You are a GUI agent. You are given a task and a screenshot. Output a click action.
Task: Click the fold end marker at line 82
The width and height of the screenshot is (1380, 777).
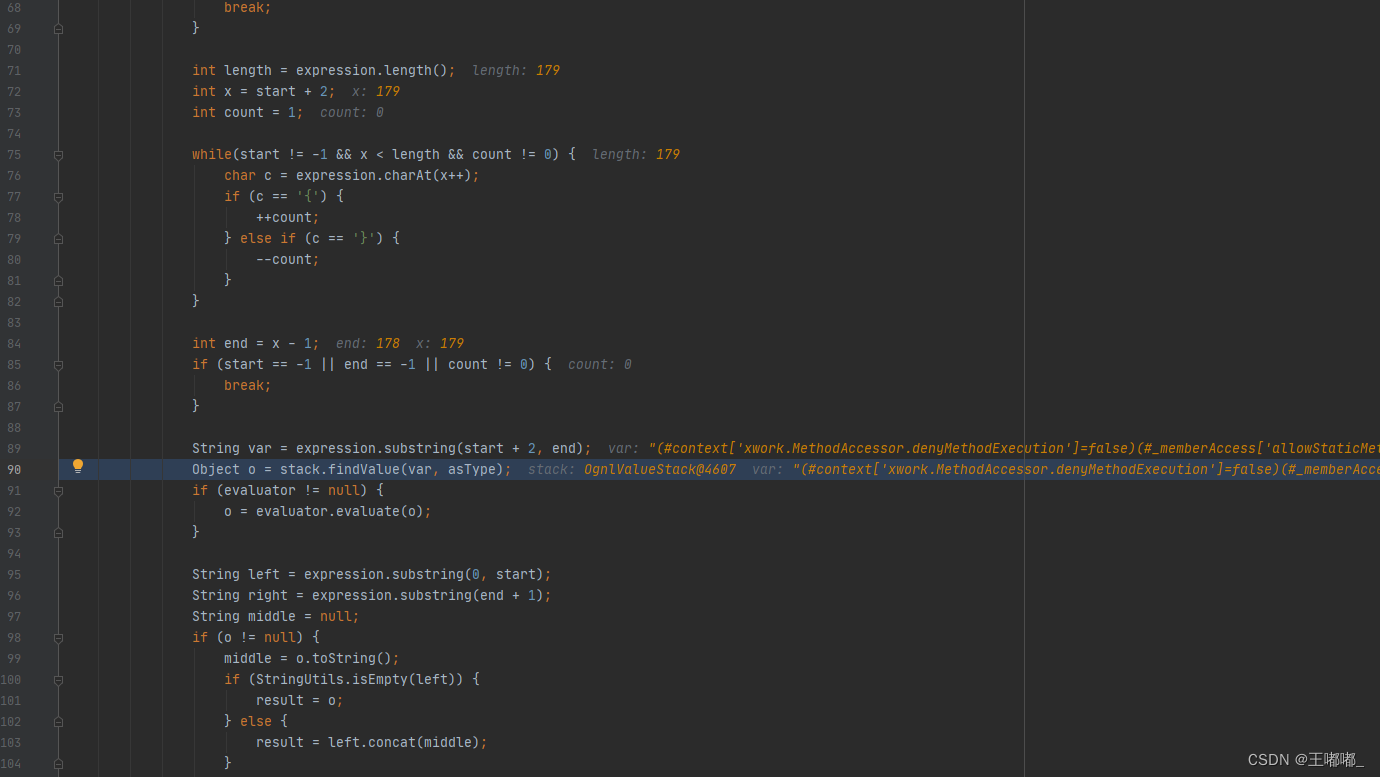click(58, 302)
